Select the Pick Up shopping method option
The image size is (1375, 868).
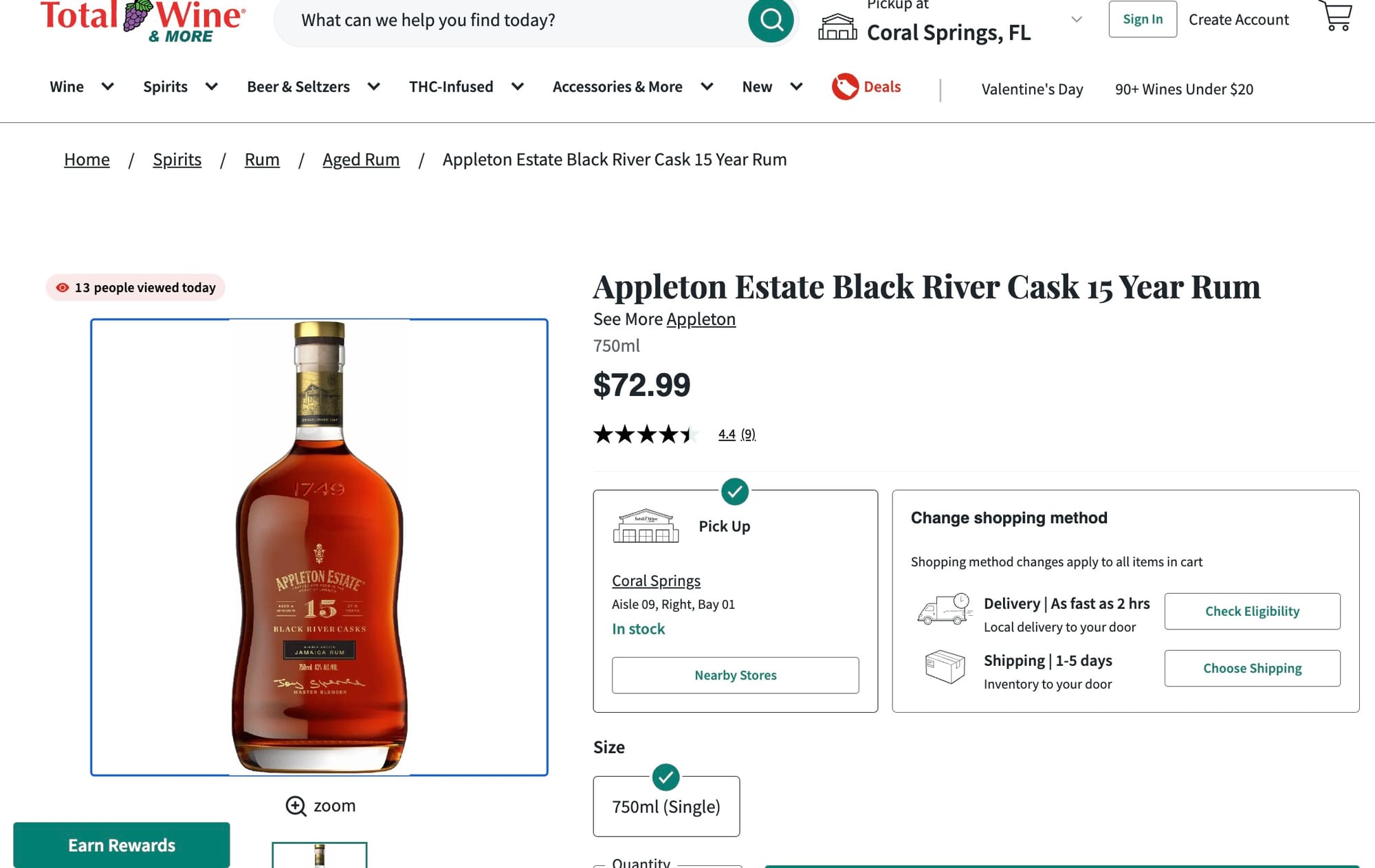pyautogui.click(x=724, y=526)
